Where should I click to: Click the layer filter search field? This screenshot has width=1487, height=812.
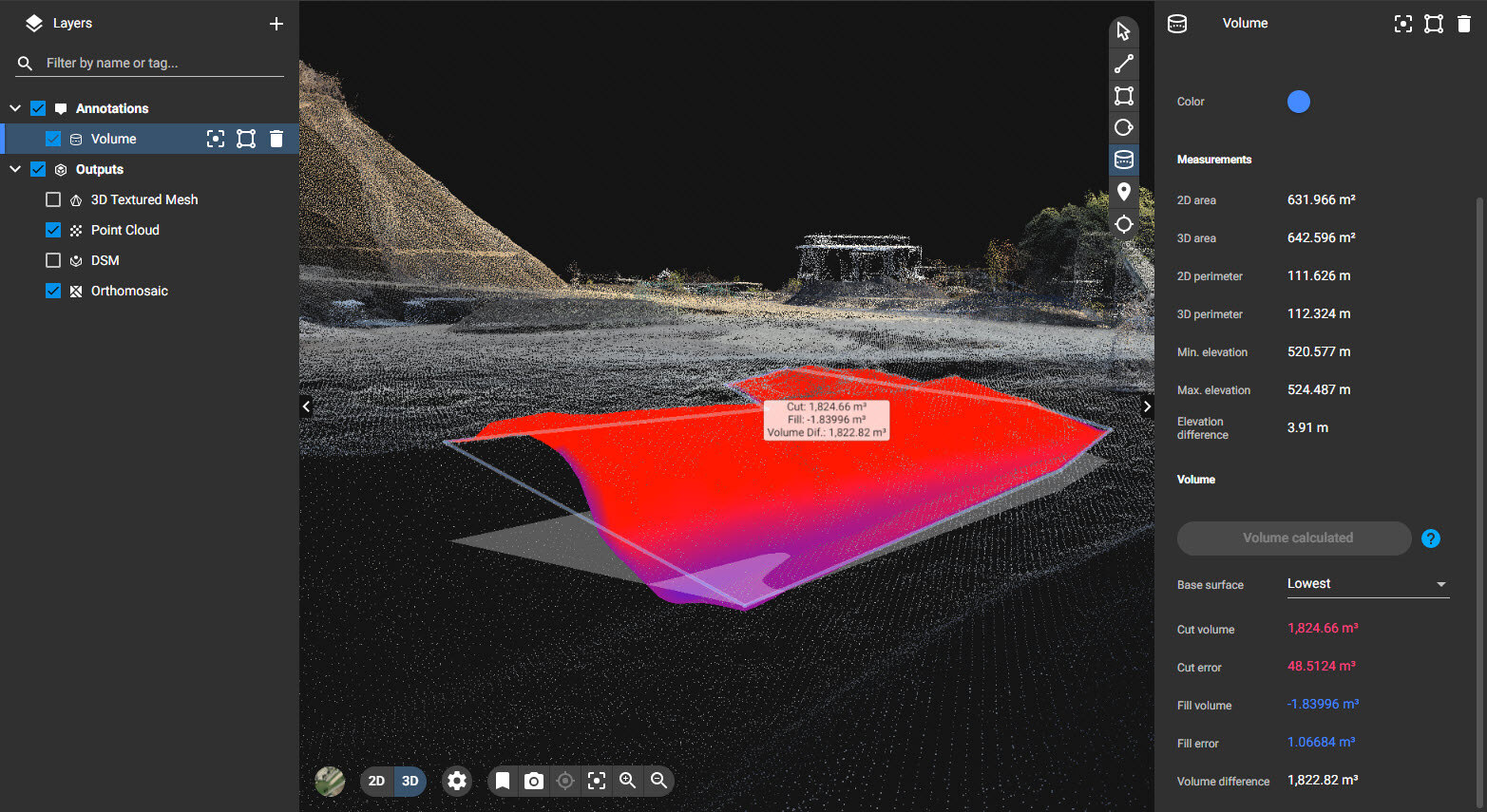click(x=162, y=63)
